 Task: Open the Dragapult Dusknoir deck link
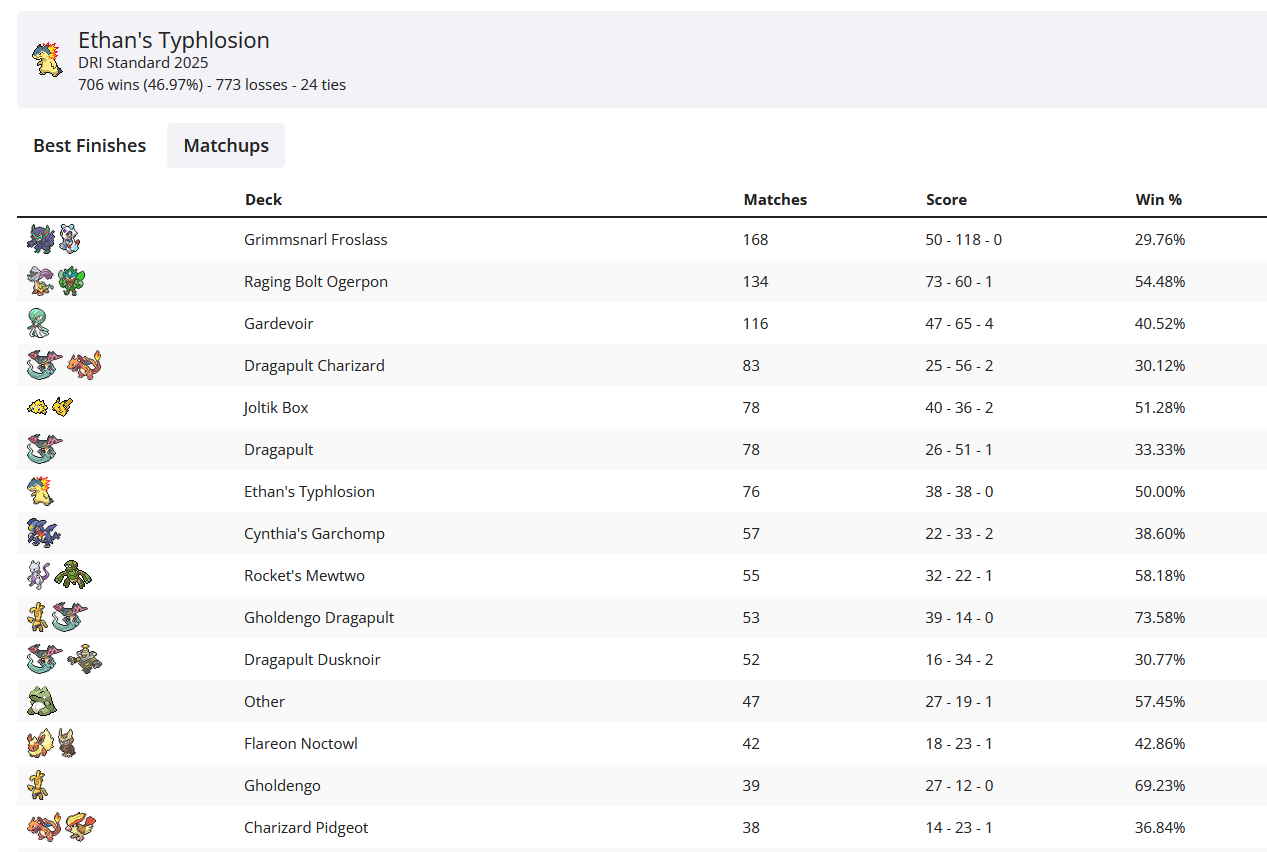[312, 660]
